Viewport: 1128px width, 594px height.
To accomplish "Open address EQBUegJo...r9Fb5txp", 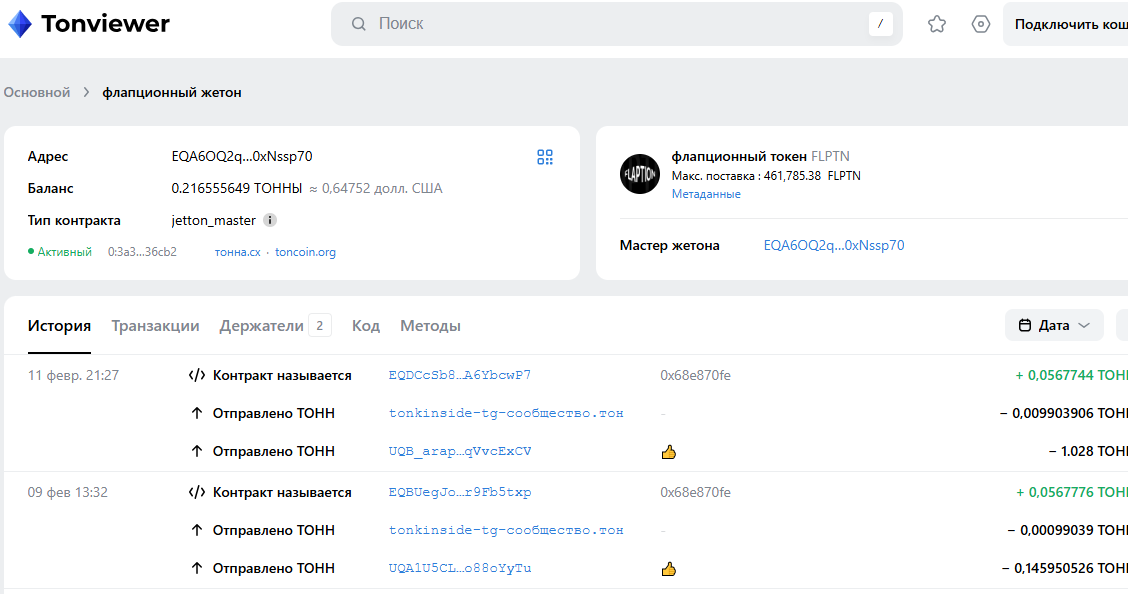I will coord(460,493).
